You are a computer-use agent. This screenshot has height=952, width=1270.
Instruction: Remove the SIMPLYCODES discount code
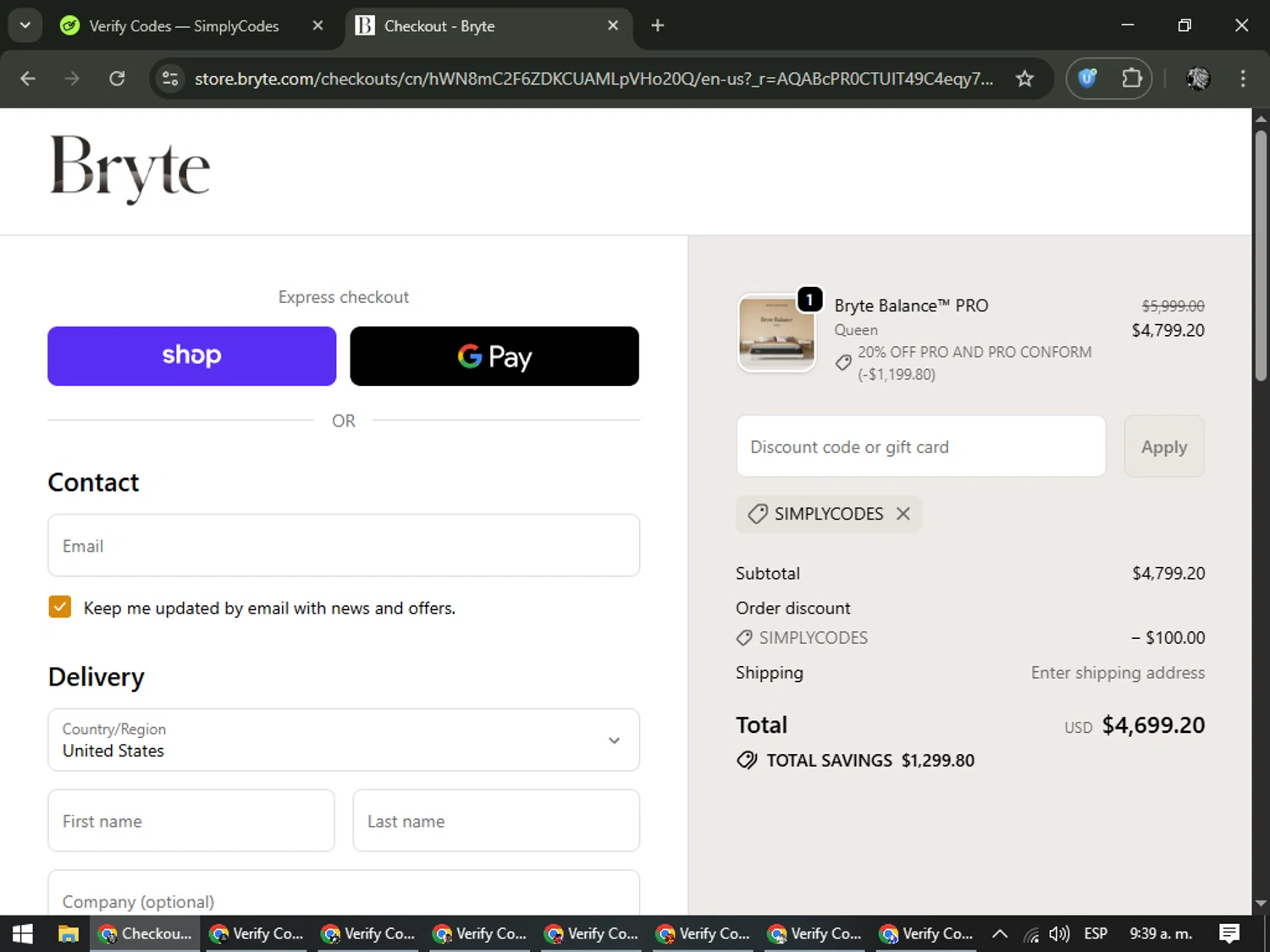point(903,514)
